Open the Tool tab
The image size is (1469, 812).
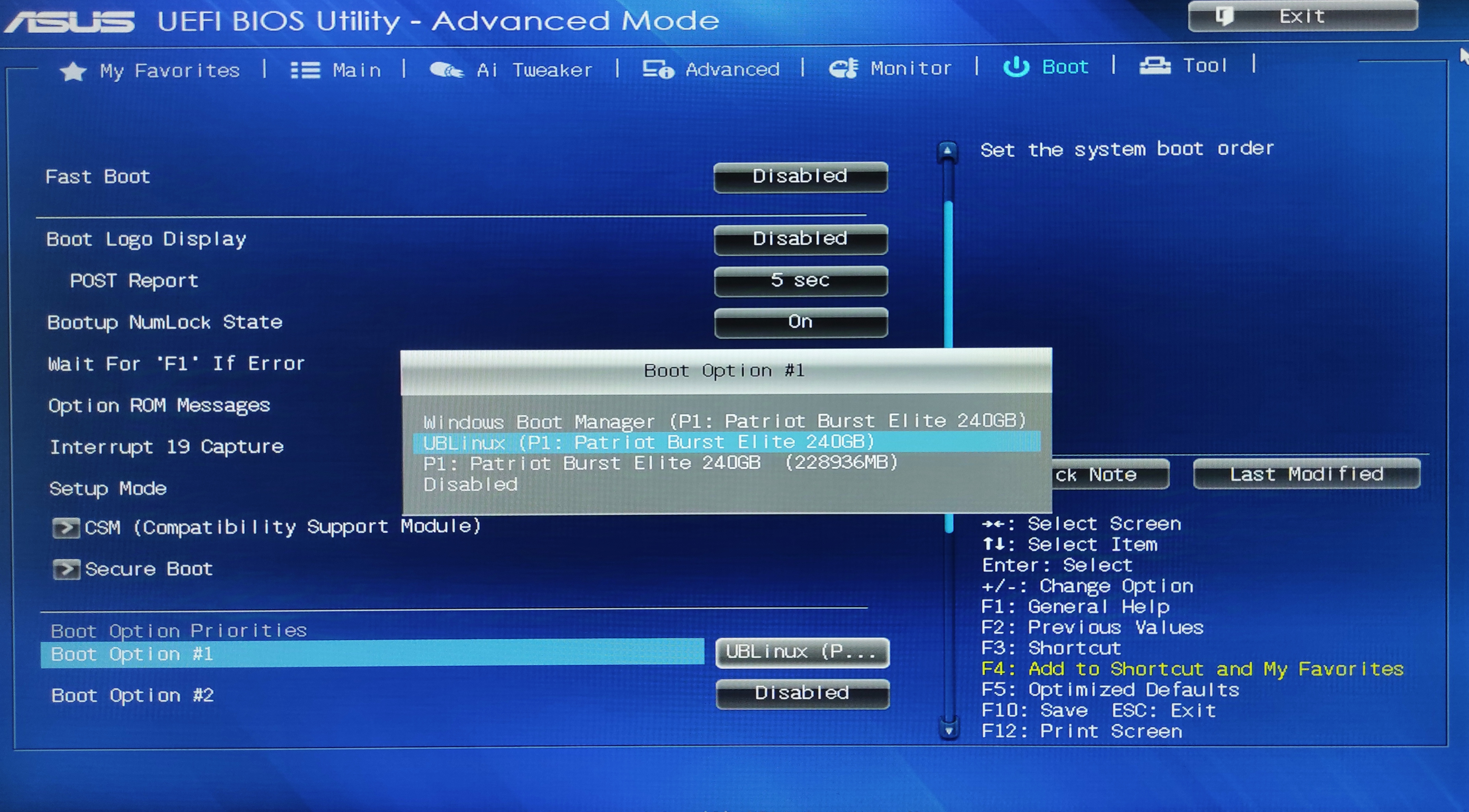pyautogui.click(x=1183, y=65)
